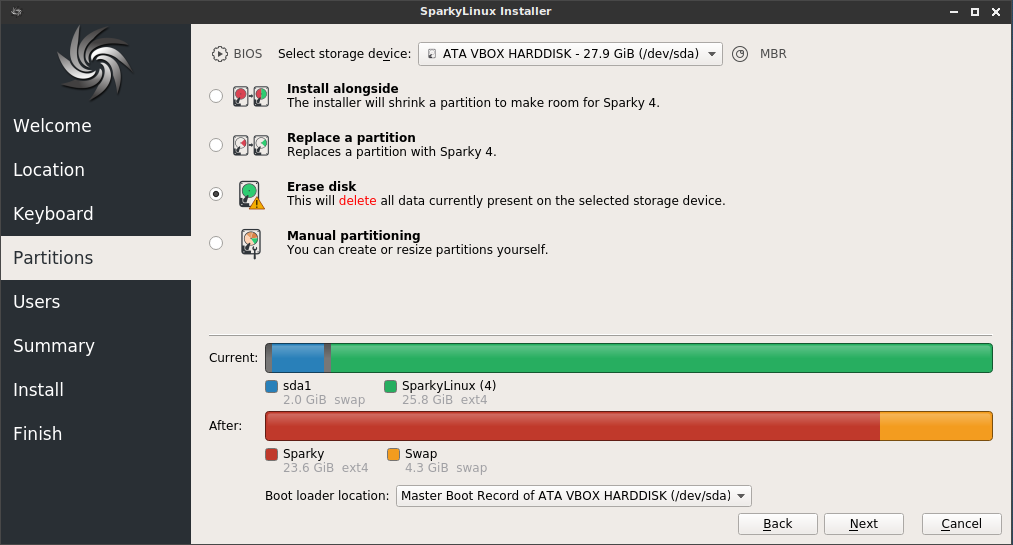This screenshot has height=545, width=1013.
Task: Click the BIOS firmware type icon
Action: coord(220,54)
